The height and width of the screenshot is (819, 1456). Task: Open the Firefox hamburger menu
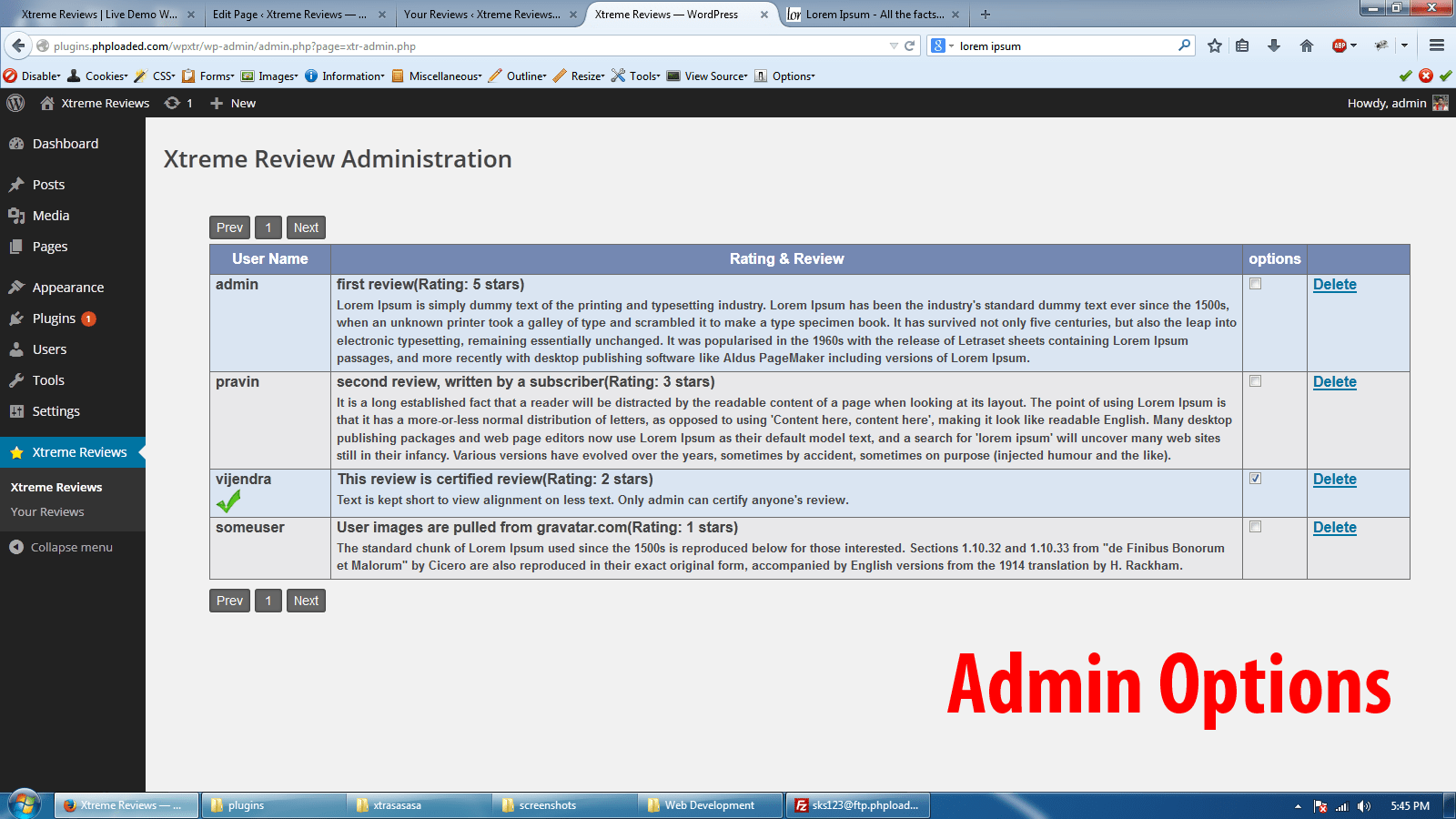pyautogui.click(x=1437, y=45)
